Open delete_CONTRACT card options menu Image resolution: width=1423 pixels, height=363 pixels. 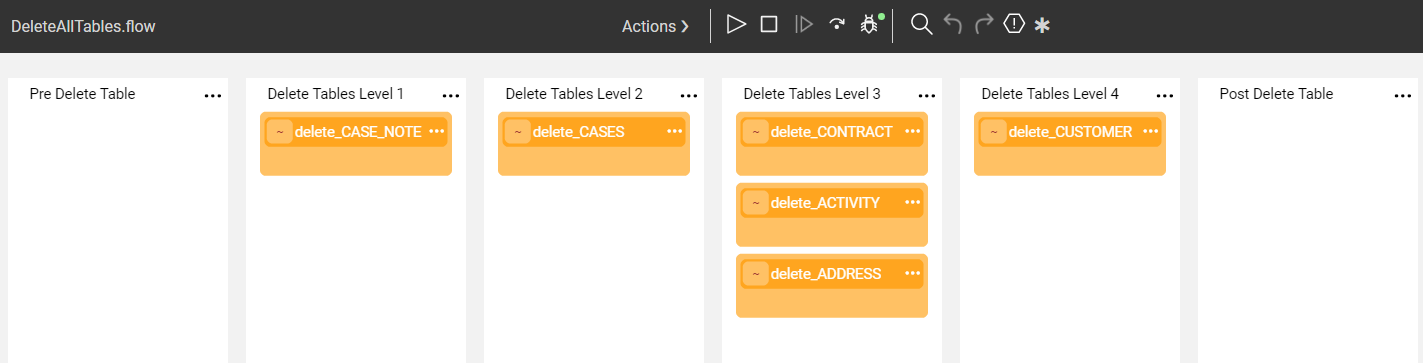pyautogui.click(x=912, y=131)
